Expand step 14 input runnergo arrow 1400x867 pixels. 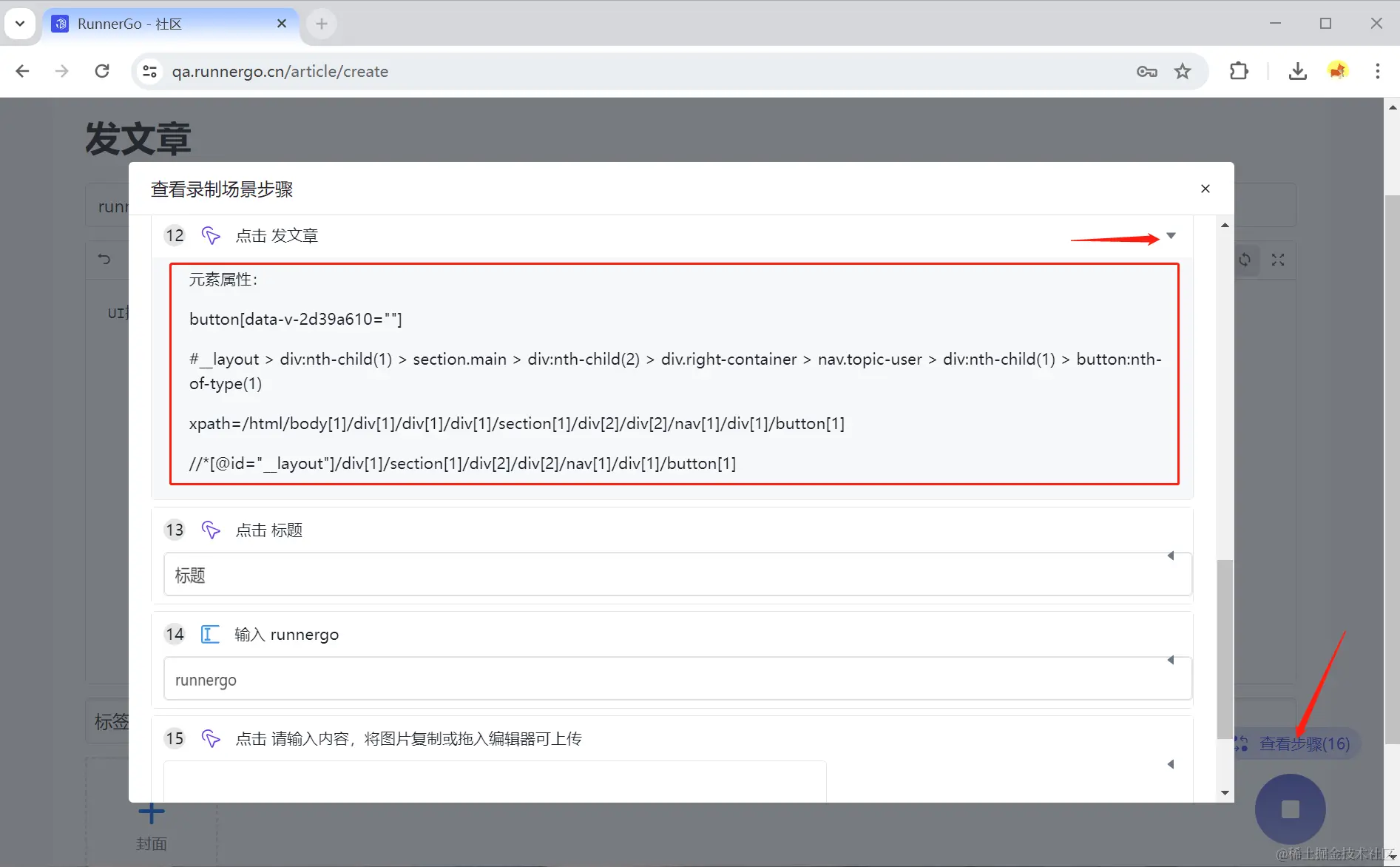pyautogui.click(x=1171, y=660)
